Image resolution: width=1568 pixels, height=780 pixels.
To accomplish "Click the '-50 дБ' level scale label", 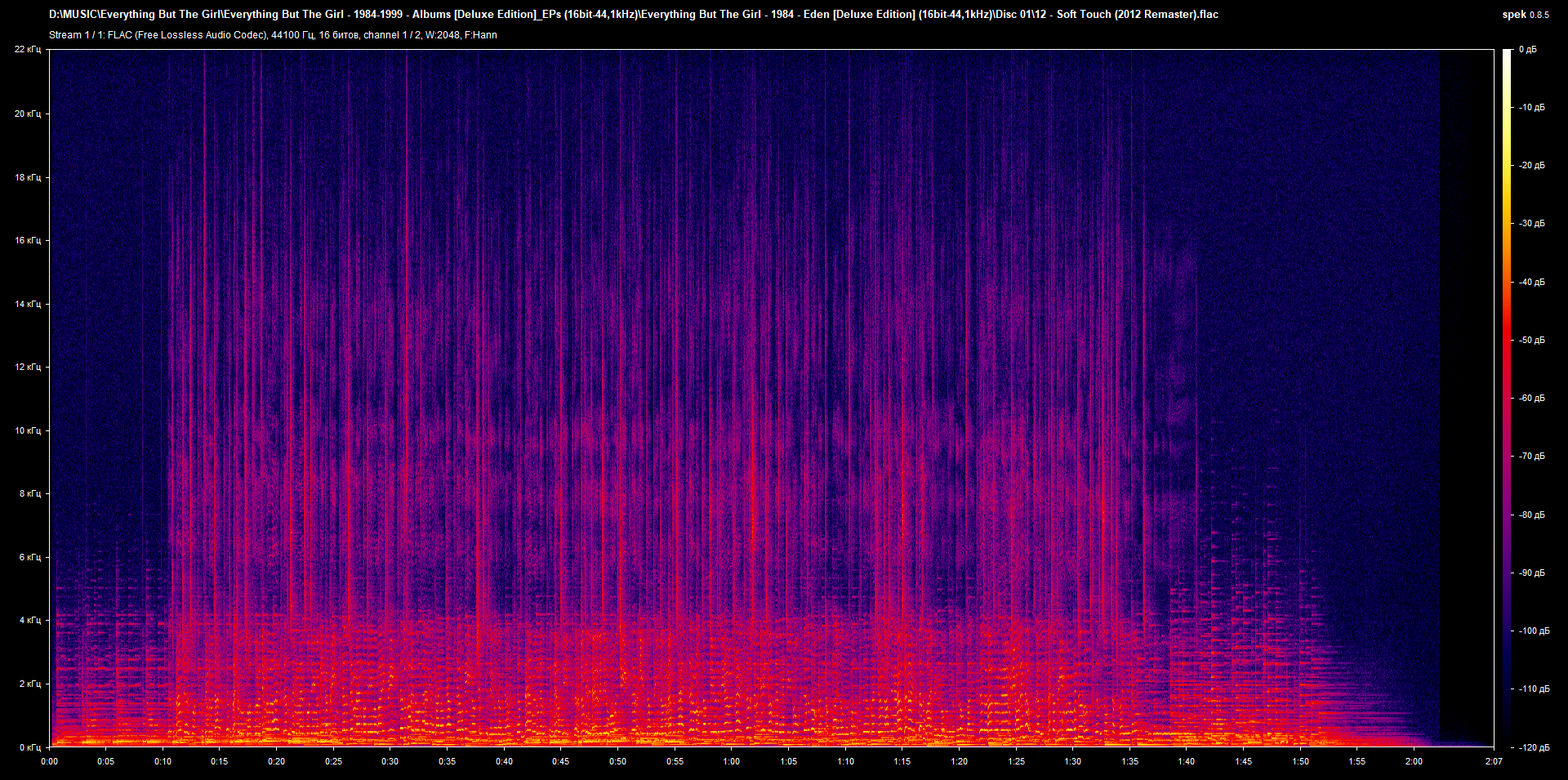I will (x=1530, y=341).
